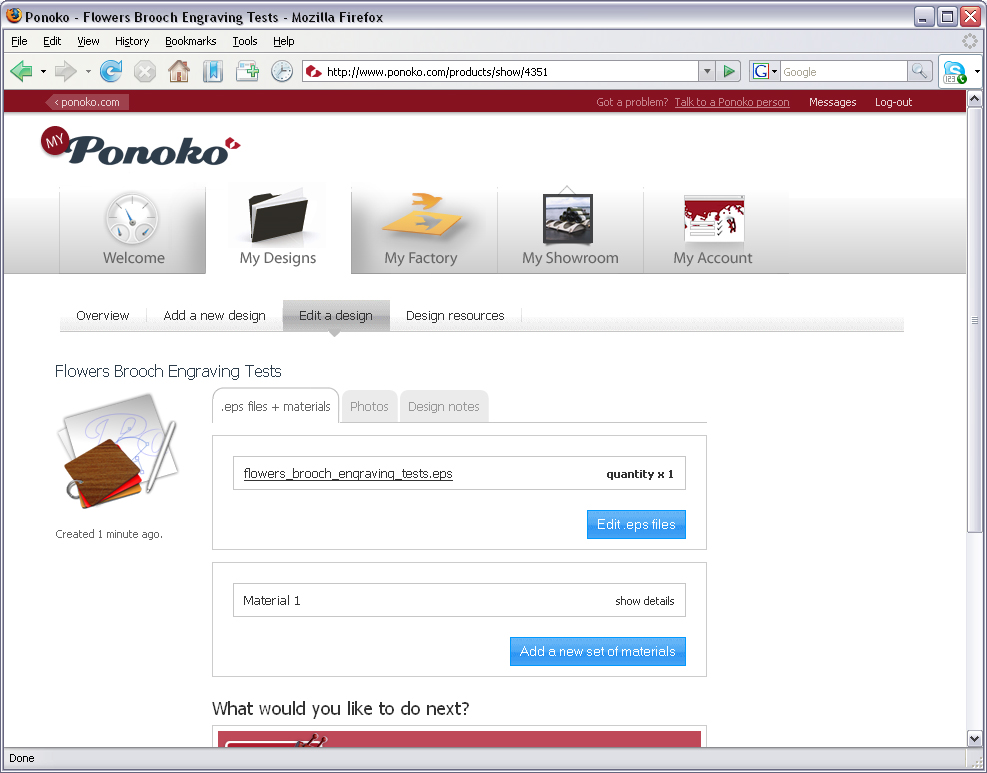Open My Account checklist icon
The height and width of the screenshot is (773, 987).
714,218
